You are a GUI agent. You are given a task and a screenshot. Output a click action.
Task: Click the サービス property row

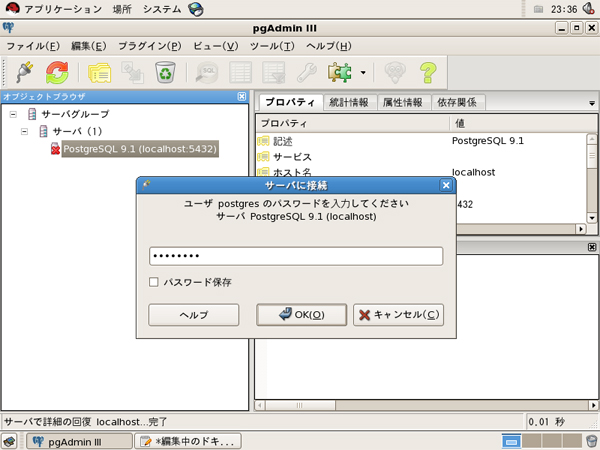click(421, 157)
